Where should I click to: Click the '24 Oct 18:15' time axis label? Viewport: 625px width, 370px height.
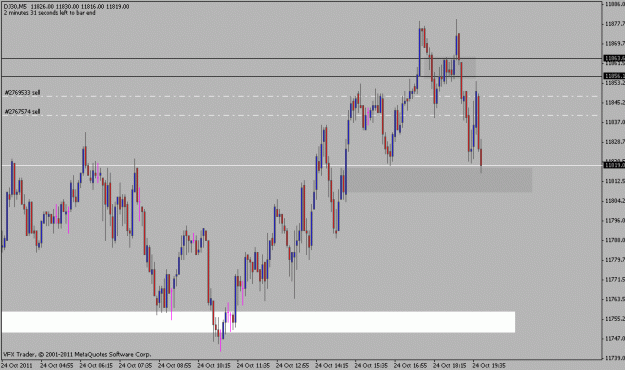coord(450,365)
